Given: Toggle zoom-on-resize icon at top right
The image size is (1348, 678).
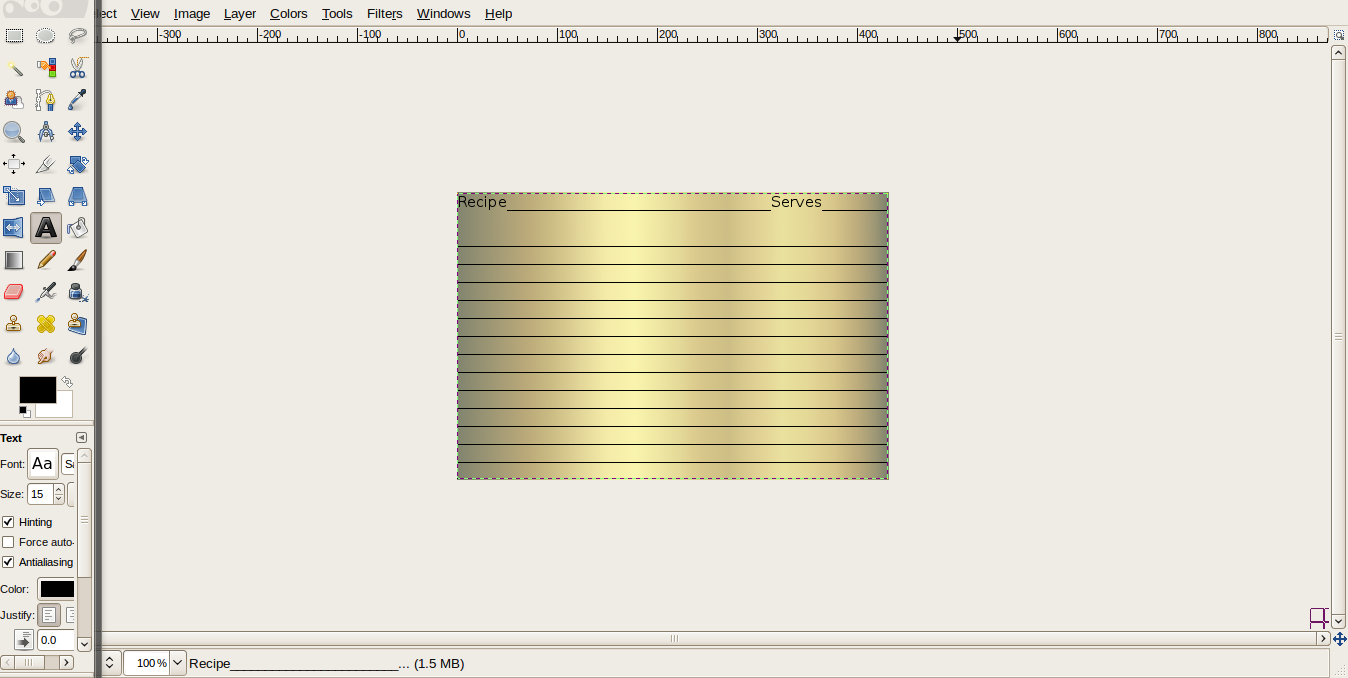Looking at the screenshot, I should point(1339,35).
